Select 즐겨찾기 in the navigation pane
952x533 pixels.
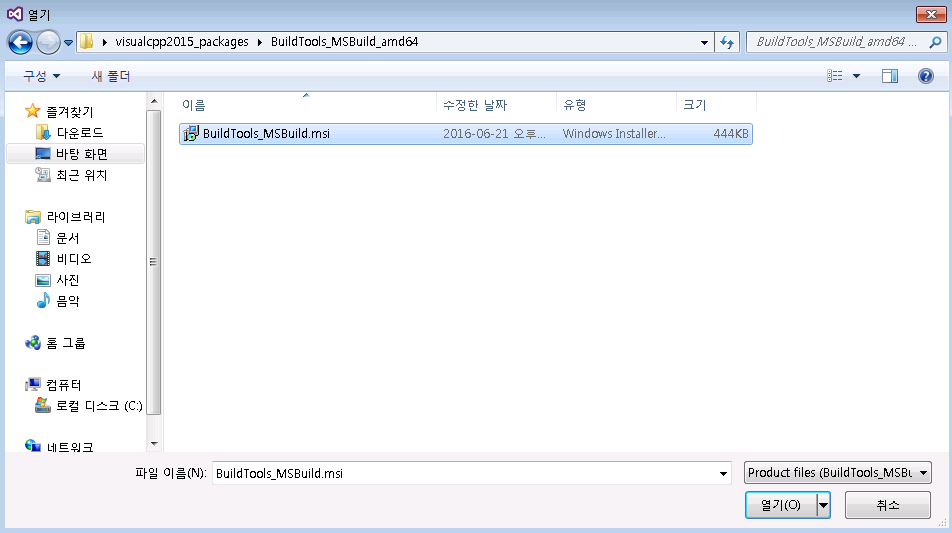(x=70, y=112)
